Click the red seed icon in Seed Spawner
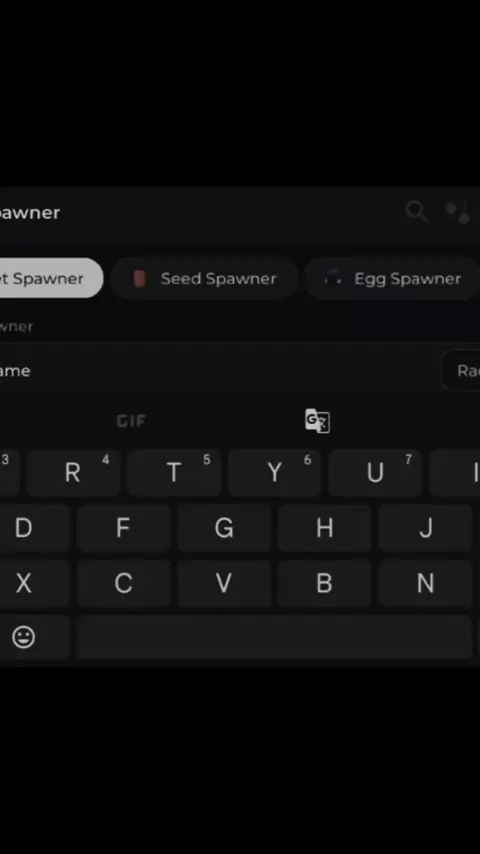 tap(140, 279)
